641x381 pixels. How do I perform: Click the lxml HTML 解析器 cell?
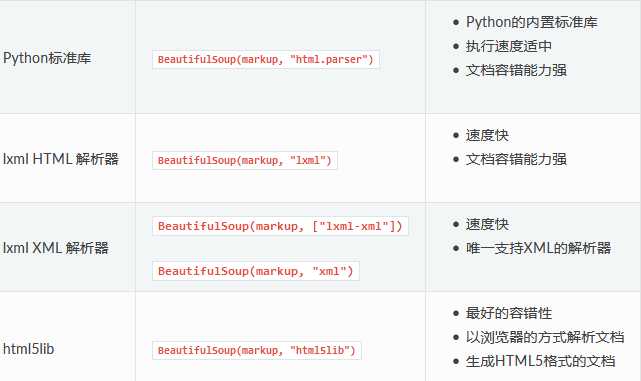[61, 159]
